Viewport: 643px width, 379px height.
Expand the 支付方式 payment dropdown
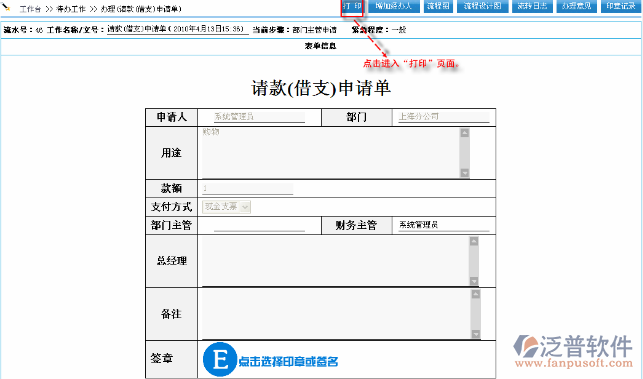coord(226,207)
